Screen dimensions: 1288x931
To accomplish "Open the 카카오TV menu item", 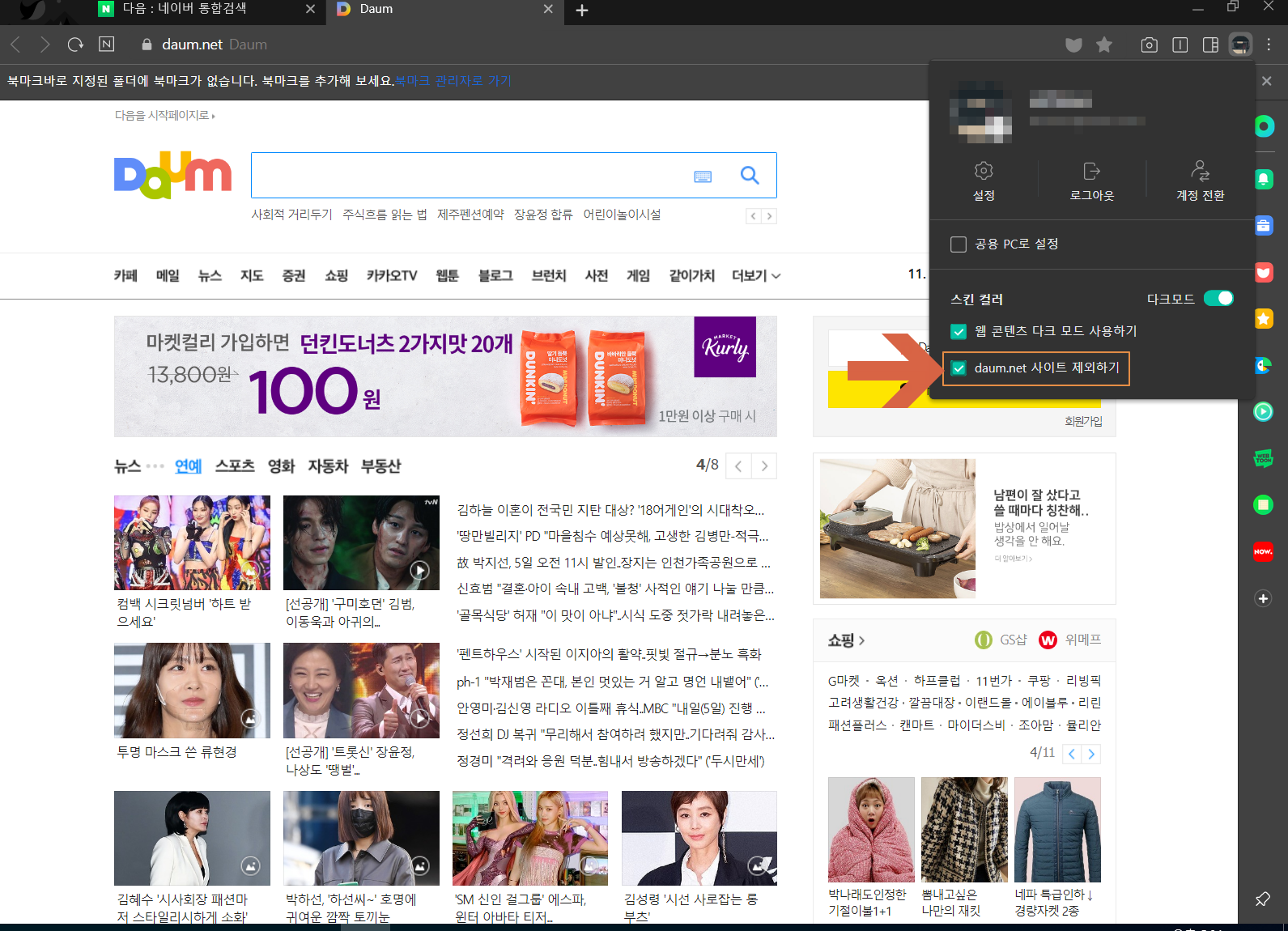I will (392, 276).
